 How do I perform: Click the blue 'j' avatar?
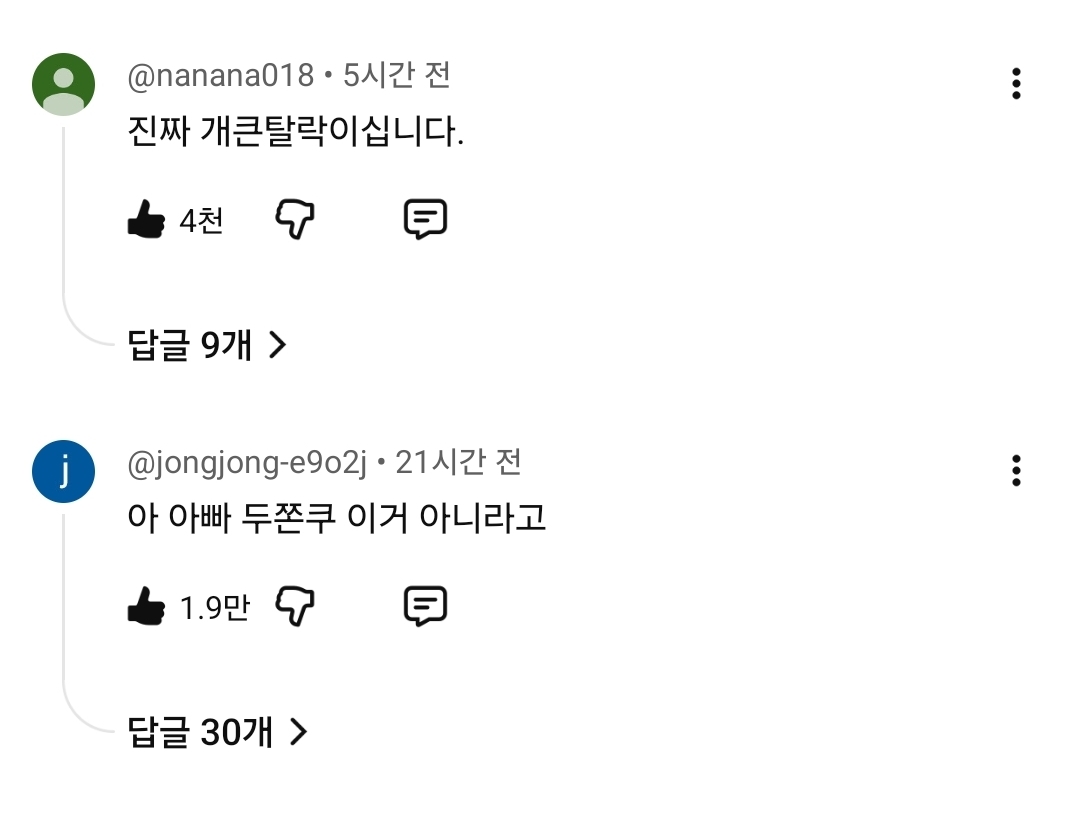pyautogui.click(x=64, y=471)
